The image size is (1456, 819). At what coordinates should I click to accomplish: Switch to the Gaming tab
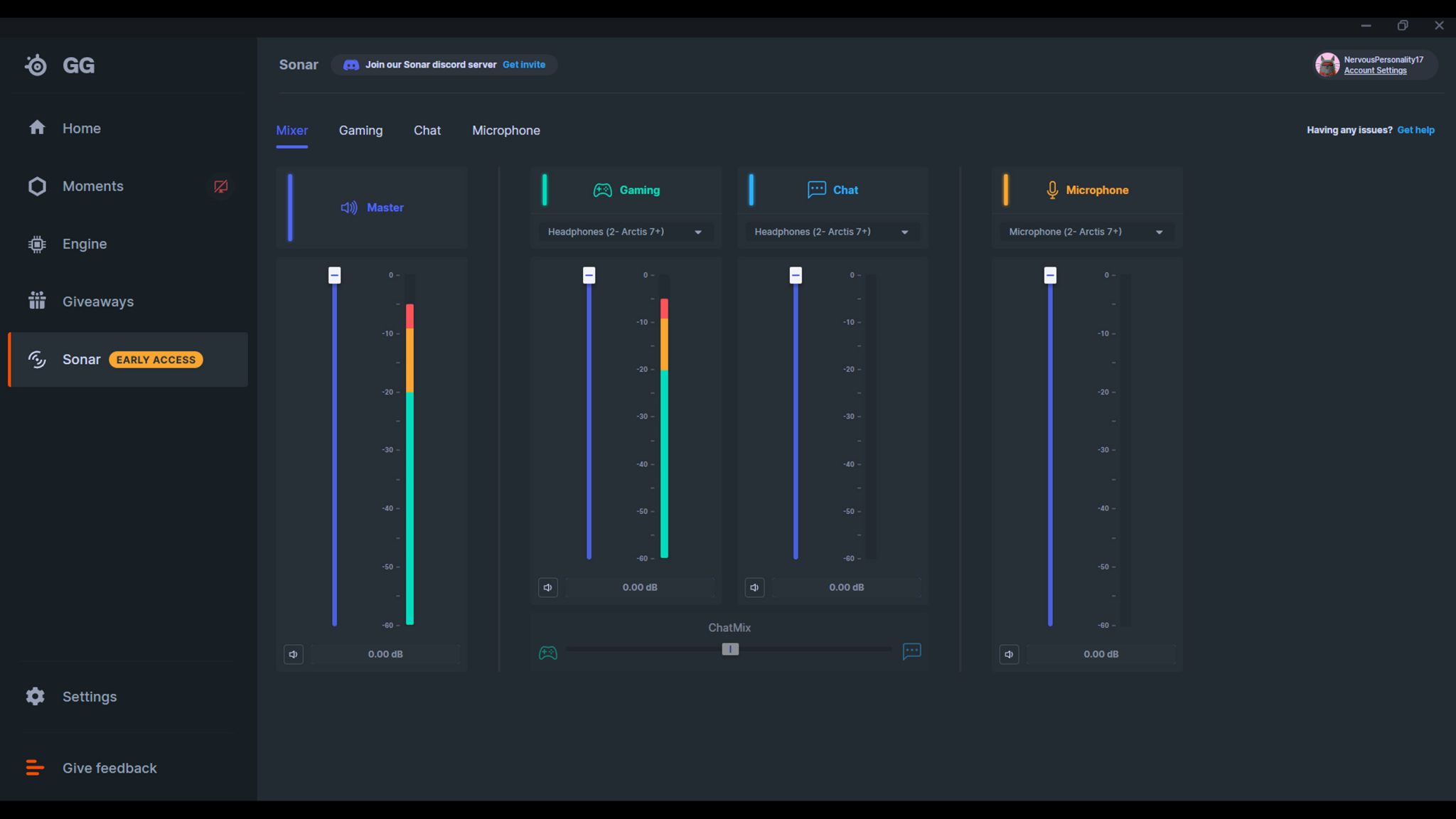[x=360, y=130]
